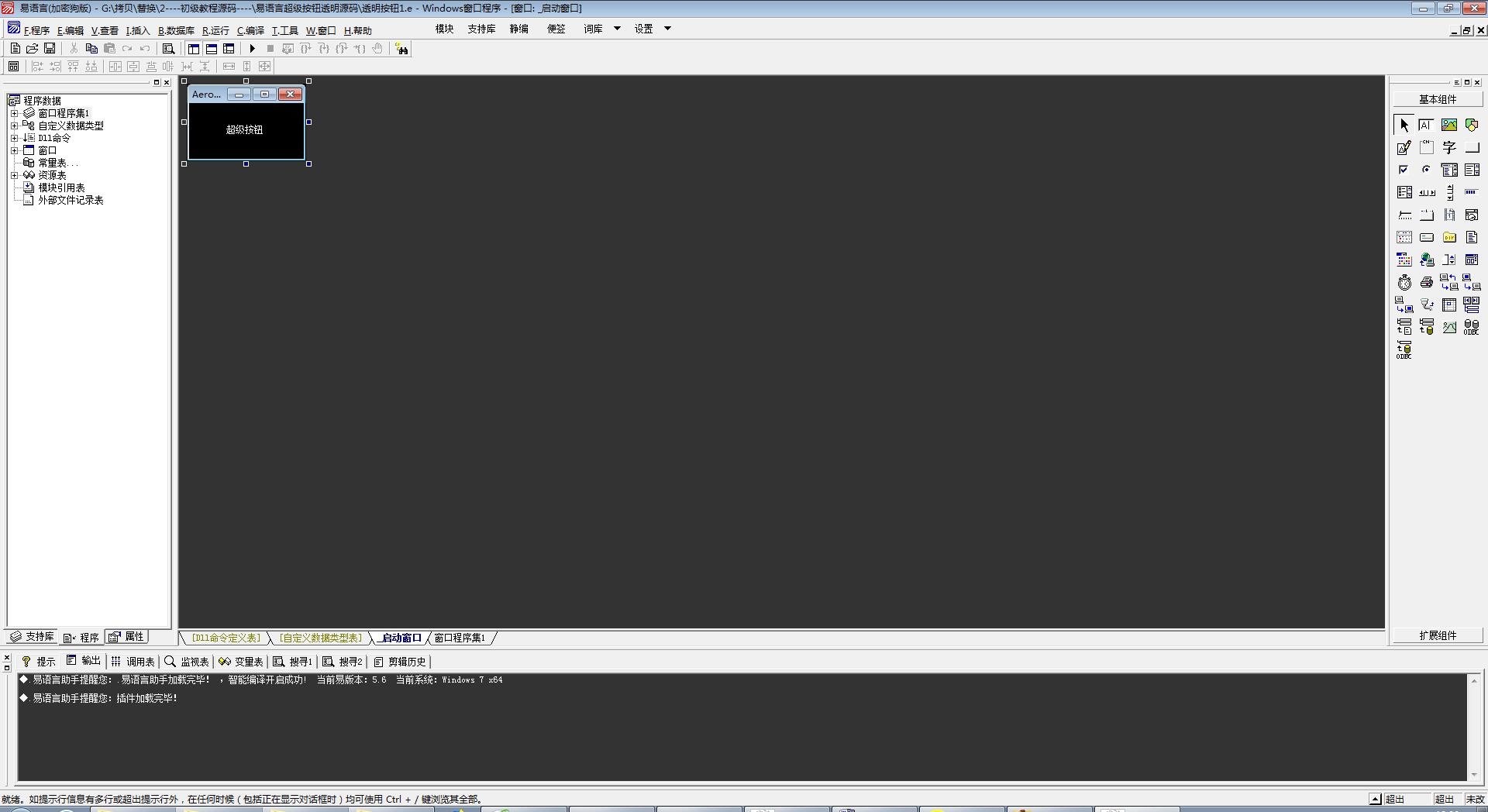Open the 词库 dropdown arrow

pos(617,29)
